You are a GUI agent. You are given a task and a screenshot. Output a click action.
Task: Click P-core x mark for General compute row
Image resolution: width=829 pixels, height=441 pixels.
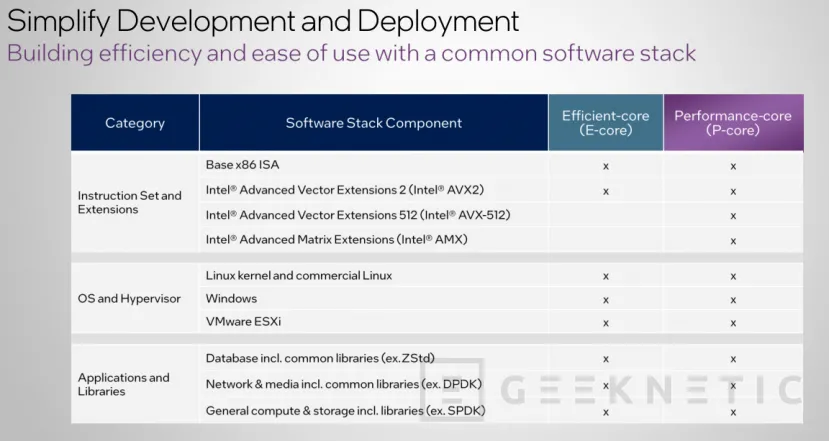pos(733,412)
